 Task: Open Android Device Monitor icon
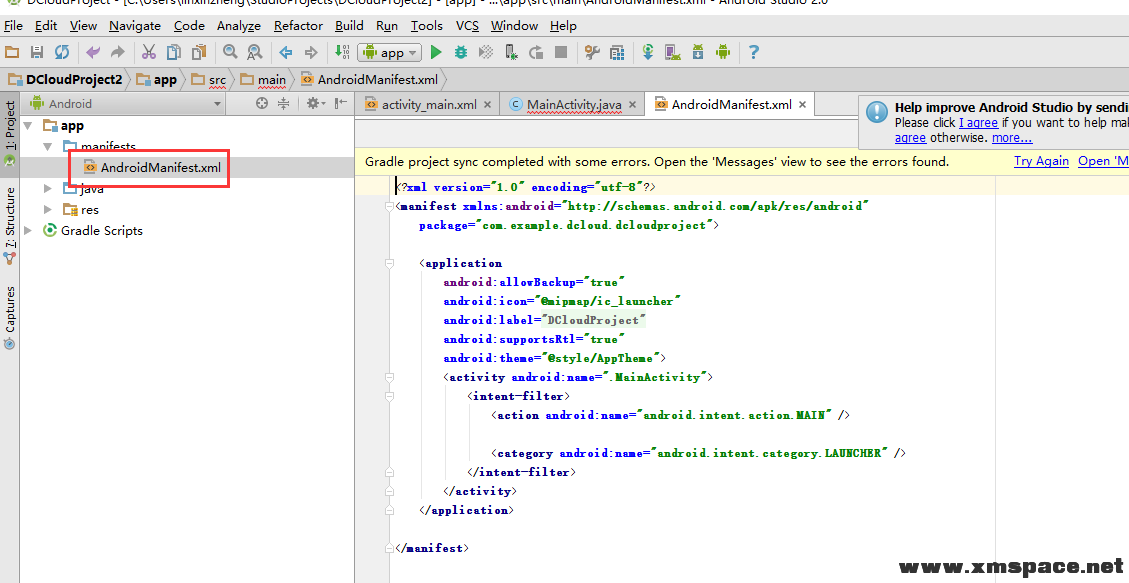pos(723,53)
